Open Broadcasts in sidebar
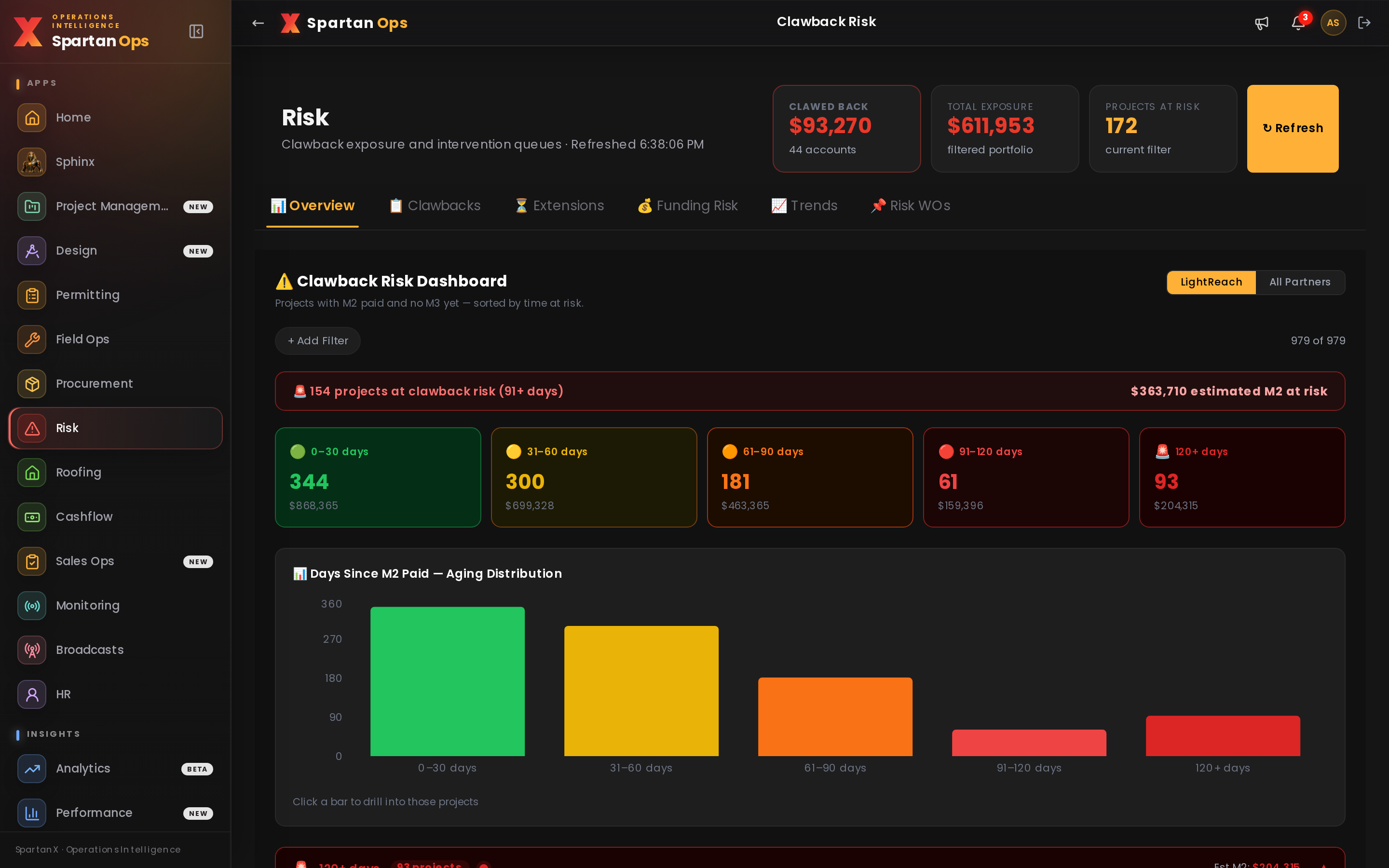This screenshot has width=1389, height=868. 115,650
